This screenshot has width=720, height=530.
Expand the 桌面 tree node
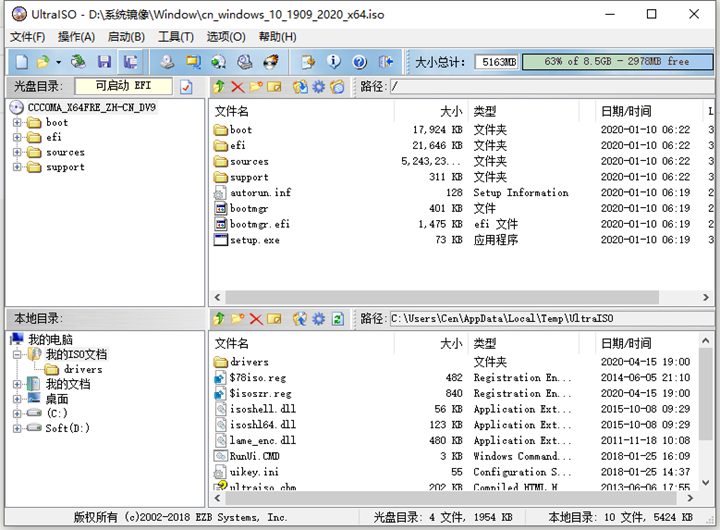click(x=17, y=399)
